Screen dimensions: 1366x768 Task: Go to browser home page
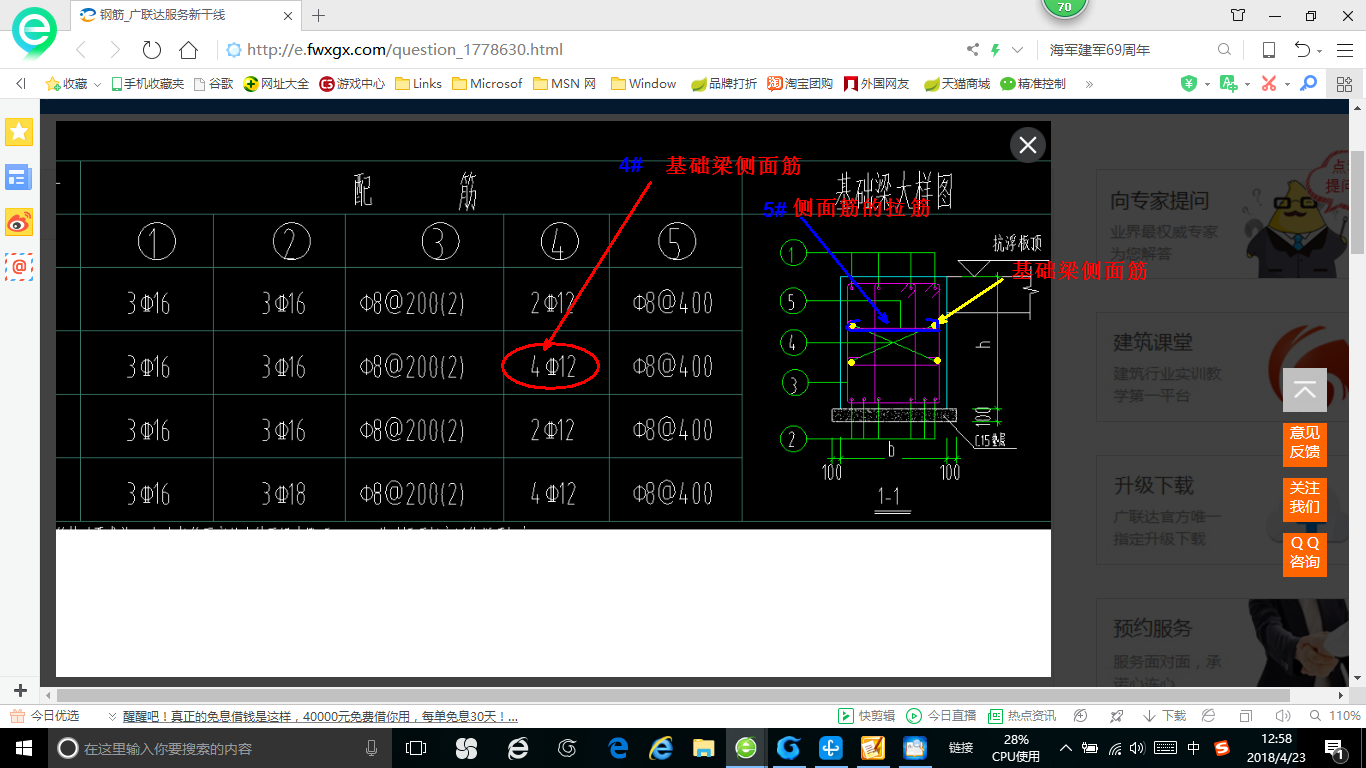(188, 50)
